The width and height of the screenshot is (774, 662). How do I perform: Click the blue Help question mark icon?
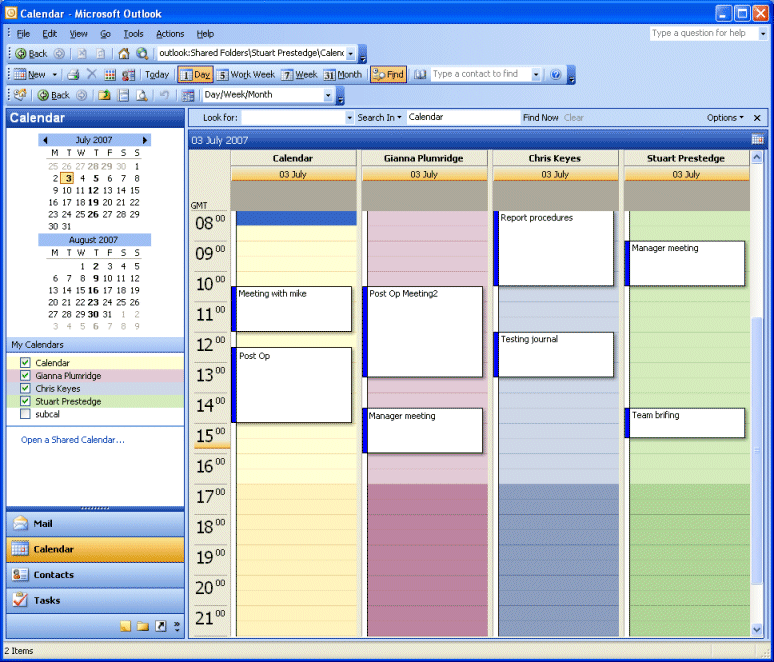555,75
